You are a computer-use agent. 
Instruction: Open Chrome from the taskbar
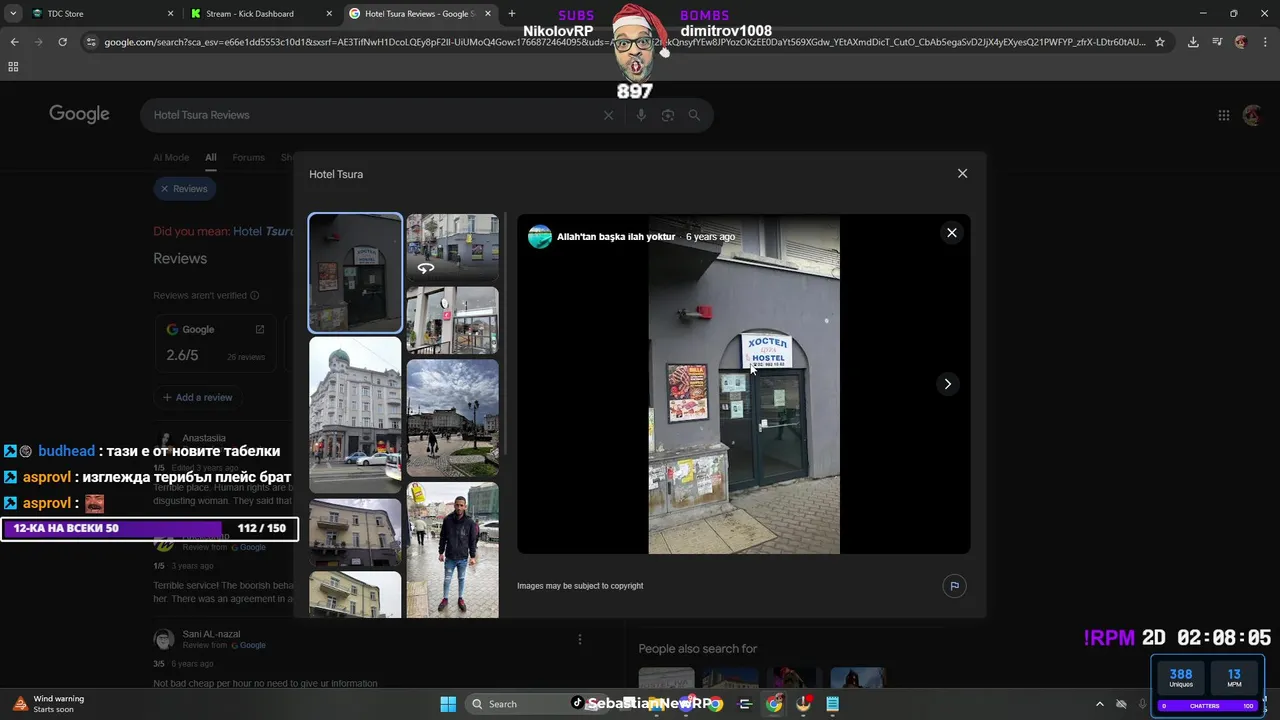774,704
